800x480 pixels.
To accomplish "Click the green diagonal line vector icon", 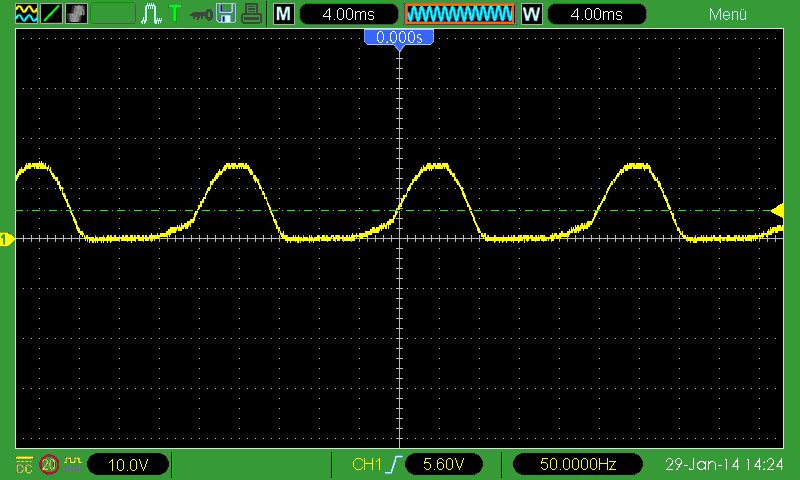I will (x=52, y=14).
